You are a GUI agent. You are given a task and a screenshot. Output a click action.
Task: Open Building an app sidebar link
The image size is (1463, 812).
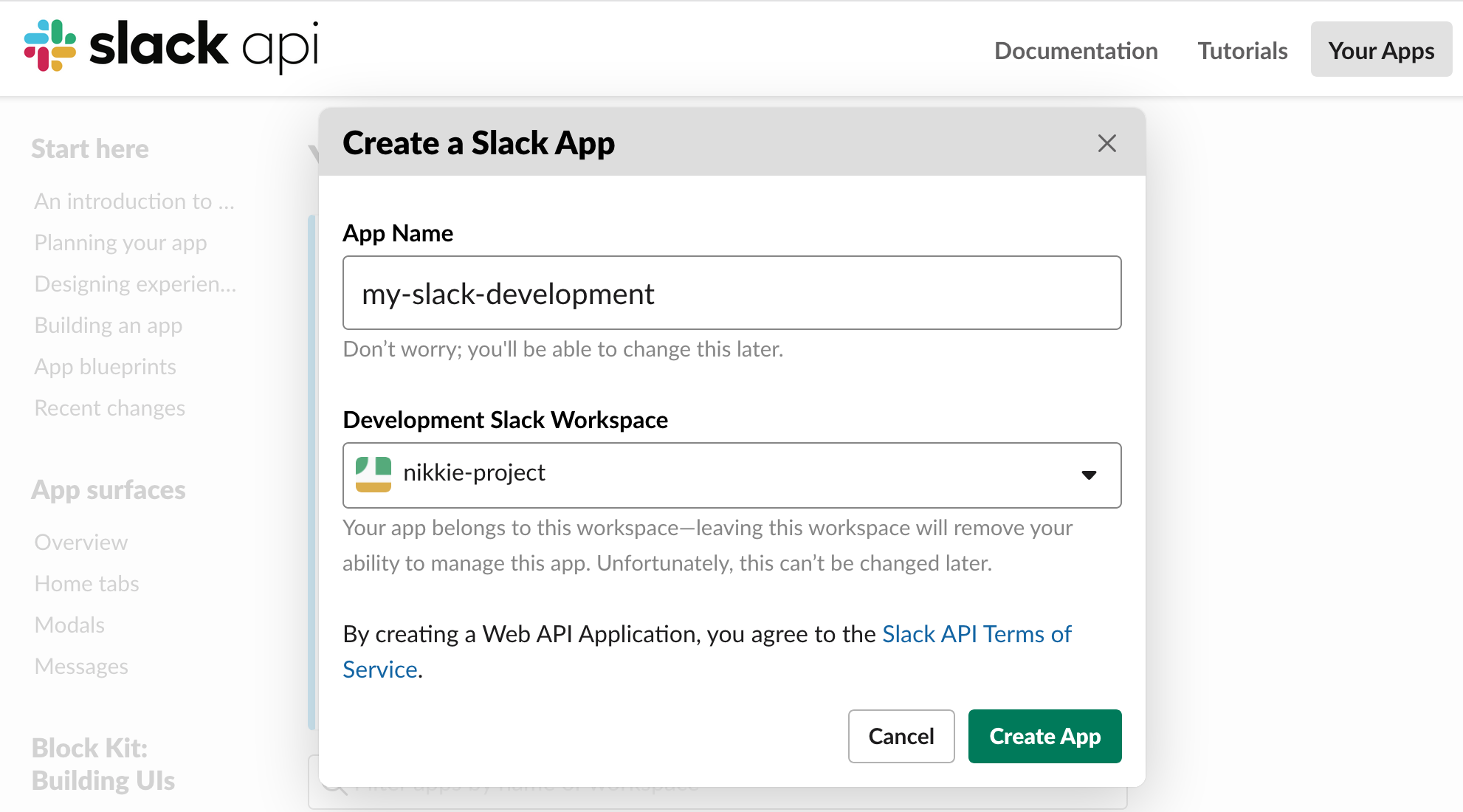click(109, 326)
